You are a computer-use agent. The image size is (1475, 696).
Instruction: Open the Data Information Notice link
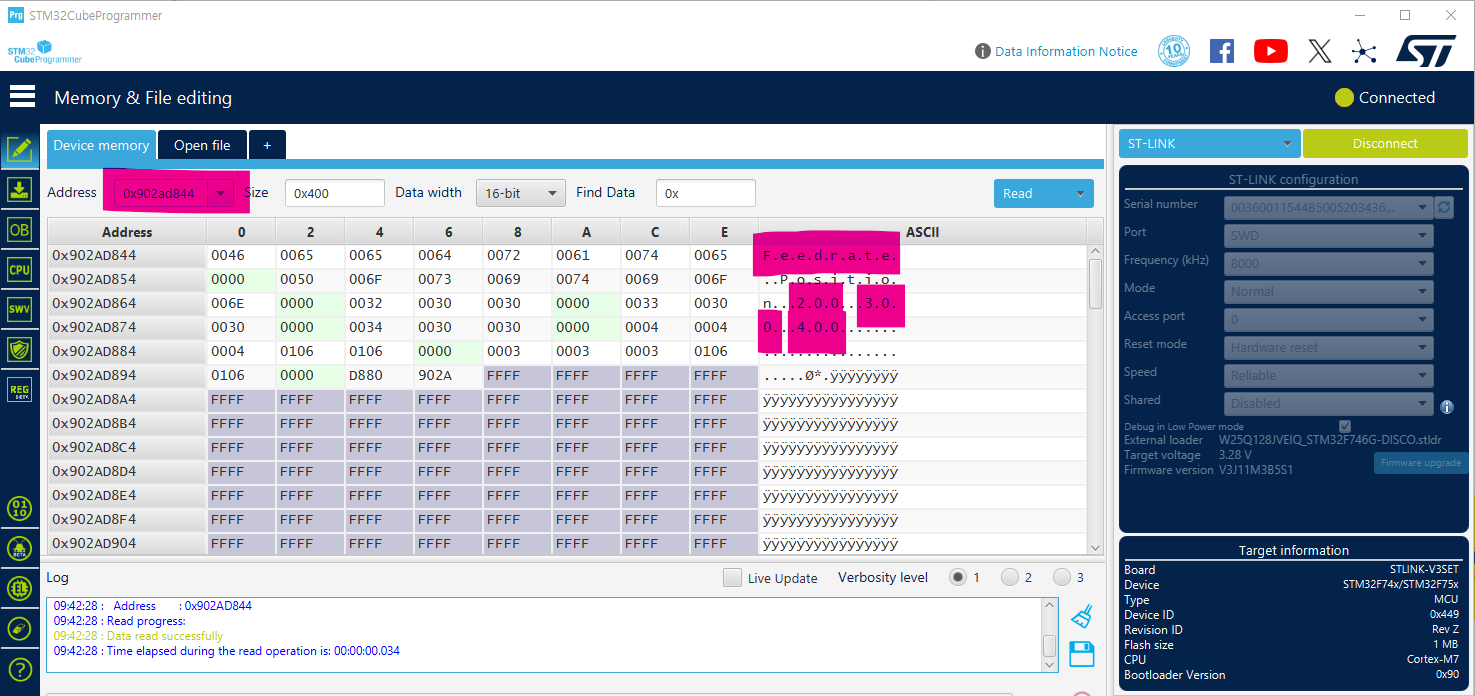click(1066, 51)
